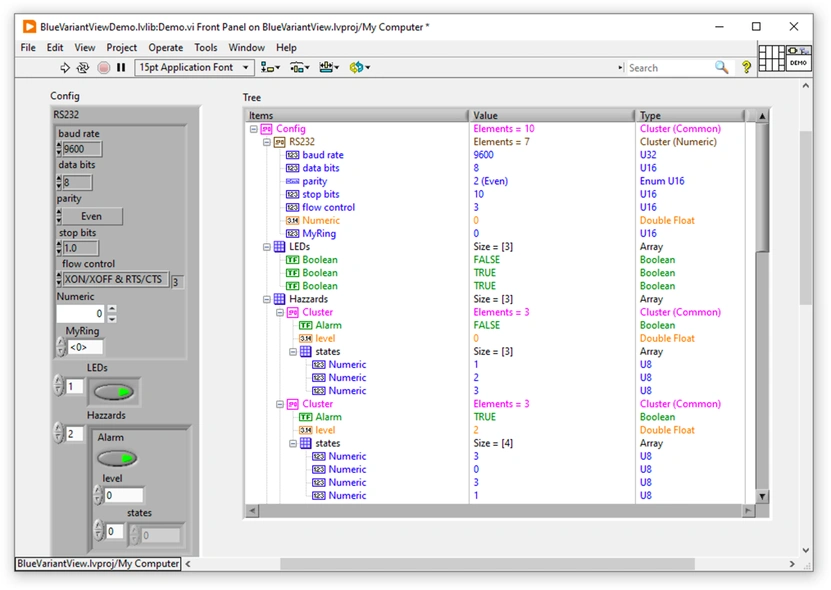Click the Abort Execution icon
This screenshot has width=831, height=590.
click(x=103, y=67)
